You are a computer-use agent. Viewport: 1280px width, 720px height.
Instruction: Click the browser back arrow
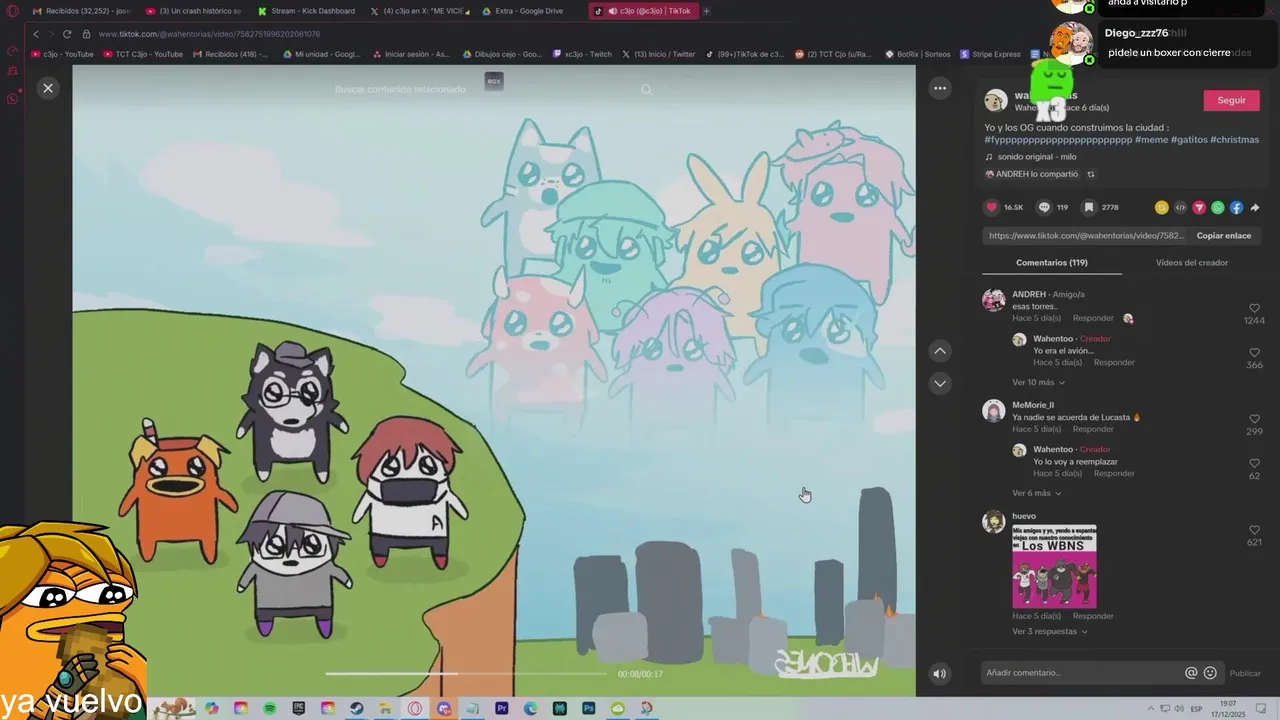pyautogui.click(x=36, y=34)
